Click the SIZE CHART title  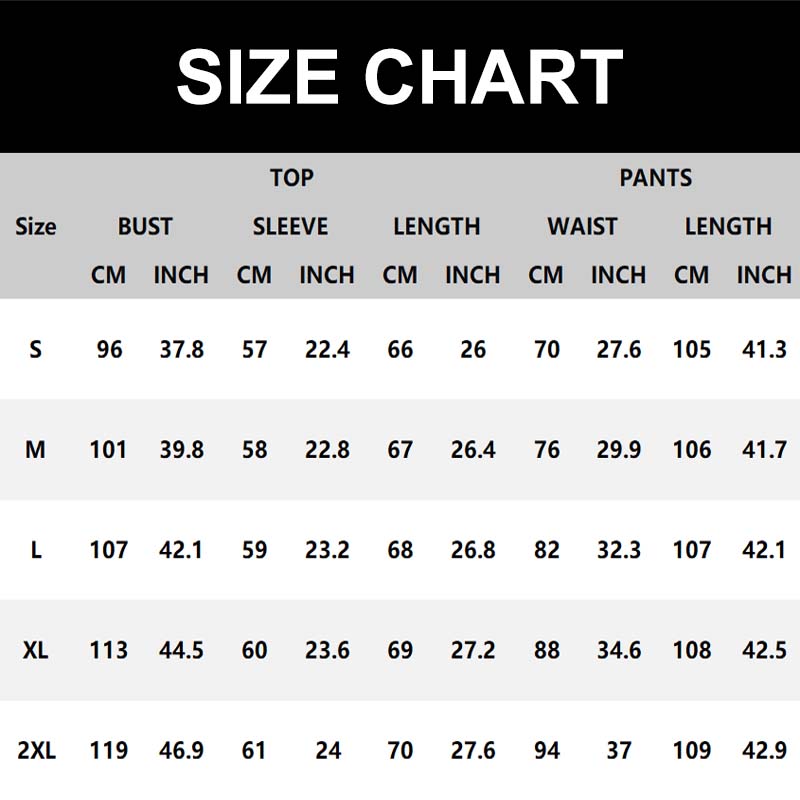pos(400,77)
